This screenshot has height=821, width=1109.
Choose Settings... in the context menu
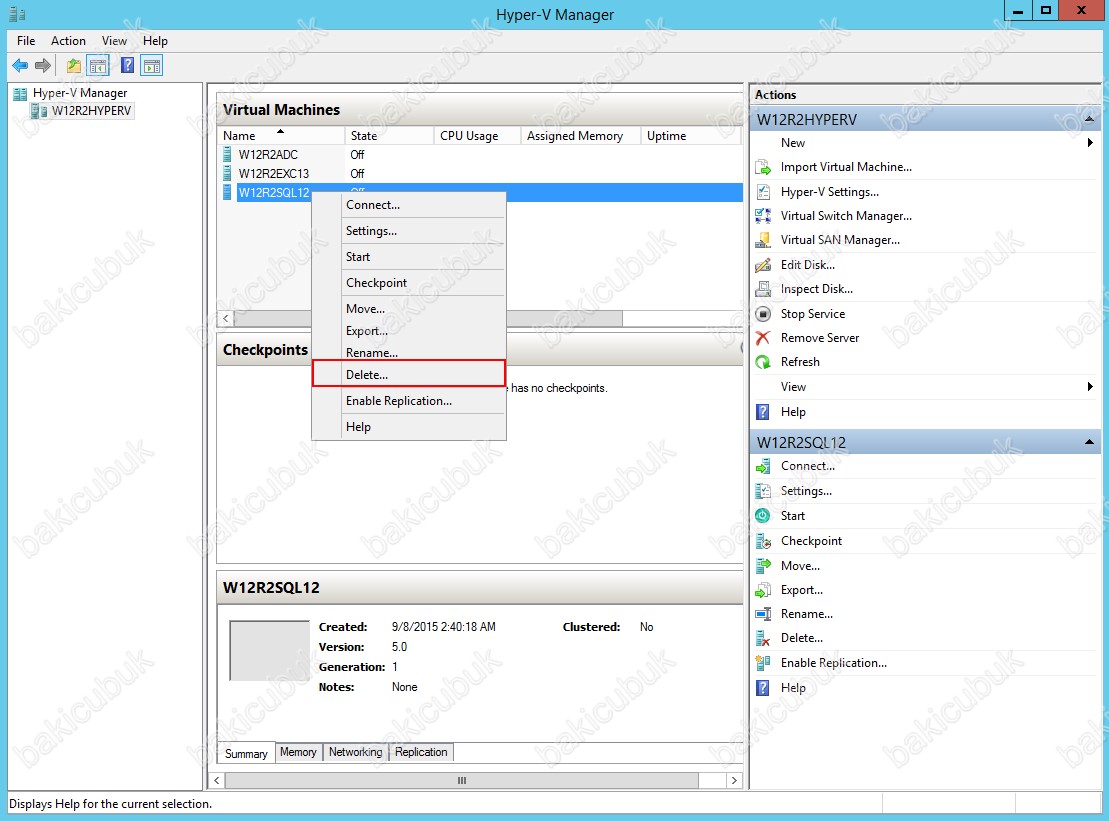pos(409,231)
